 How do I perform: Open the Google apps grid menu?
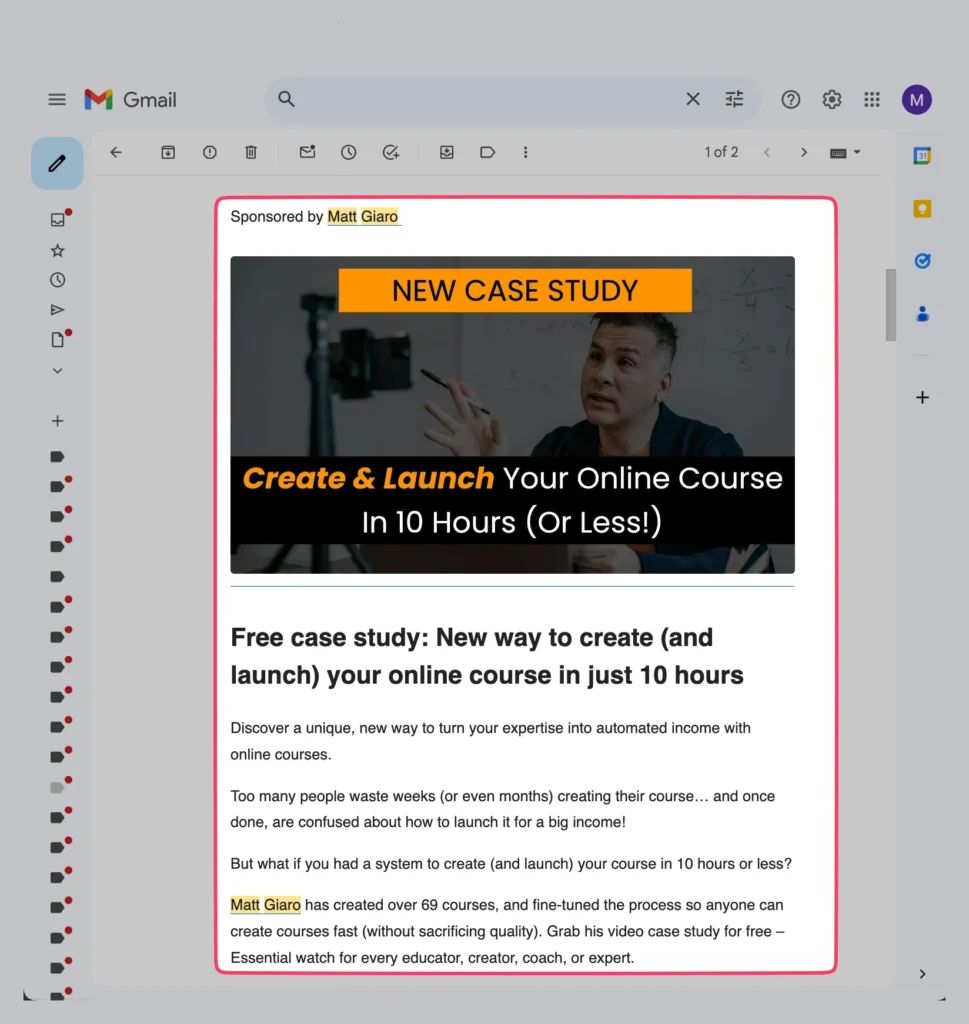871,99
